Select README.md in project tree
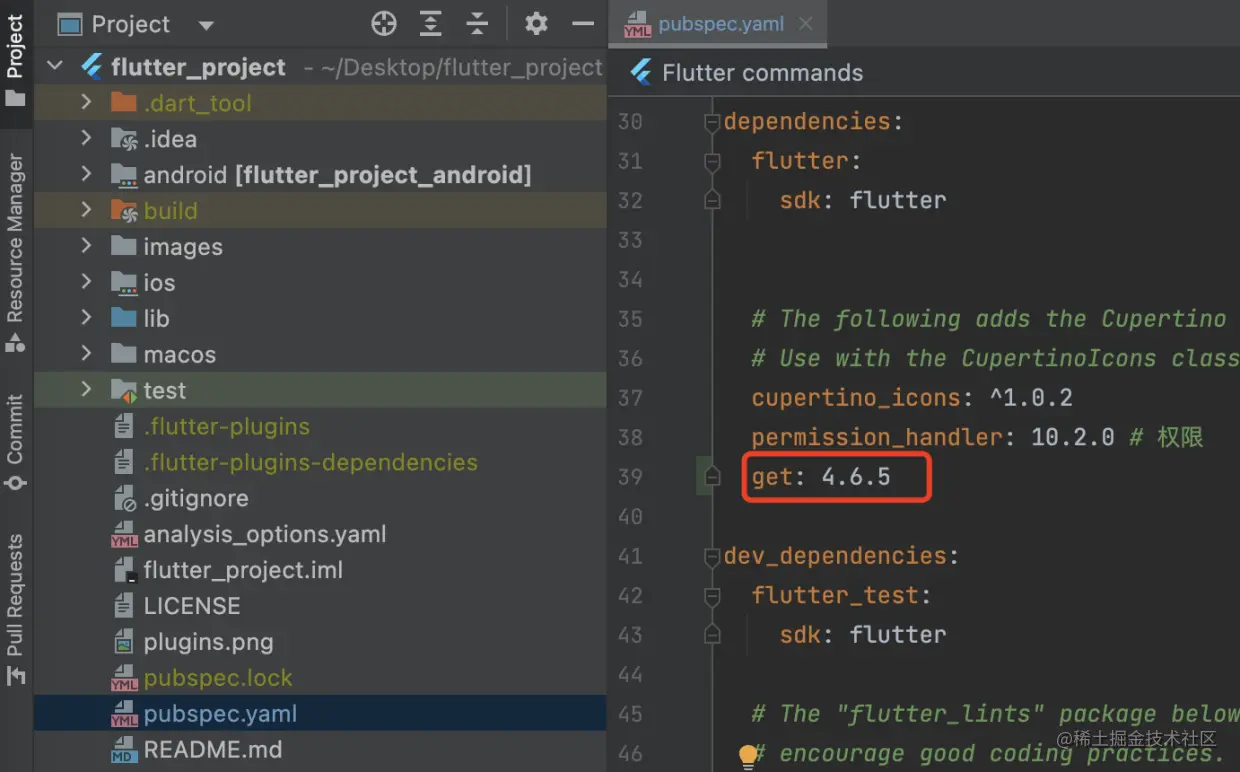This screenshot has height=772, width=1240. coord(212,750)
